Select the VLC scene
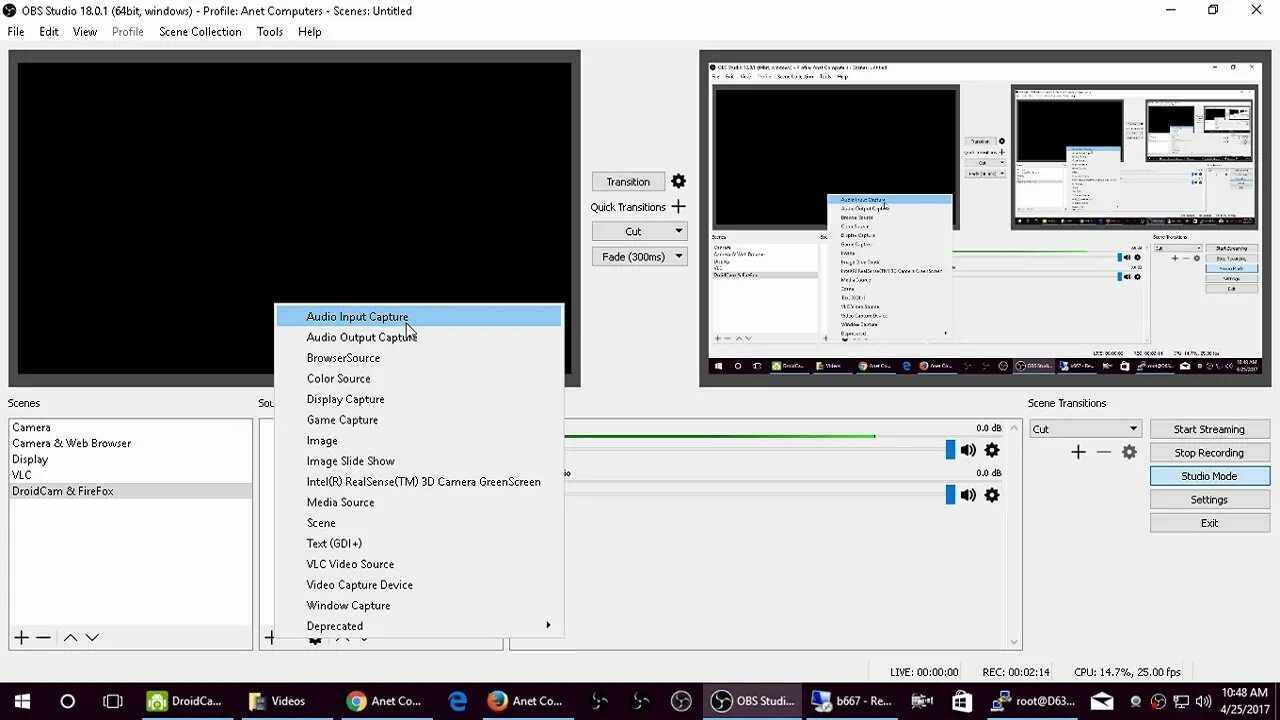Screen dimensions: 1280x720 pyautogui.click(x=130, y=475)
